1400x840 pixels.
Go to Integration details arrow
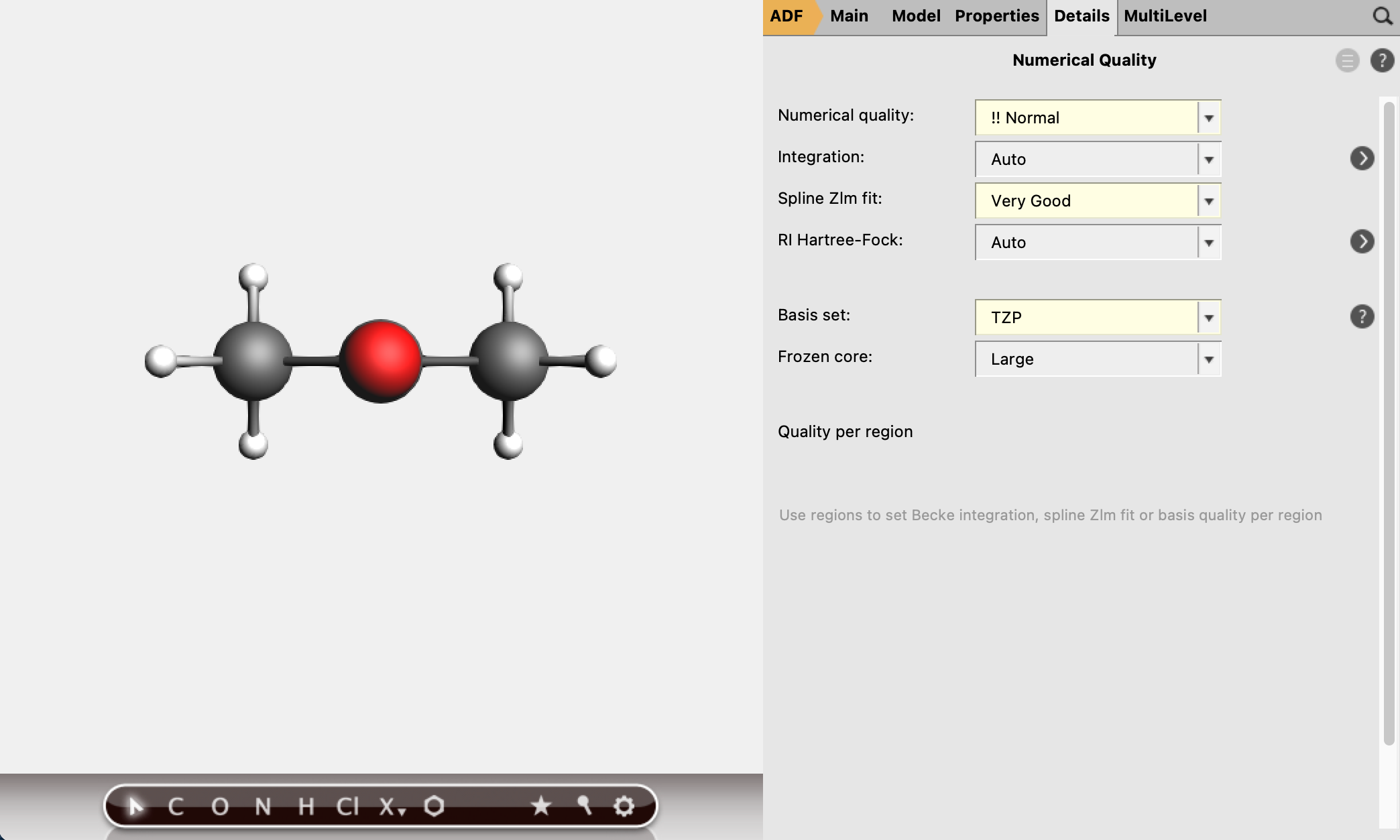point(1362,158)
